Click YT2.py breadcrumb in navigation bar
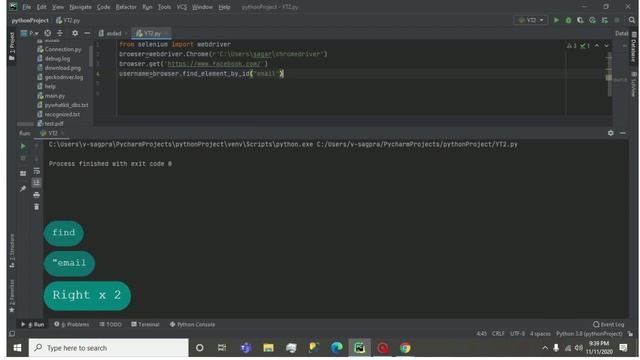640x360 pixels. 68,20
